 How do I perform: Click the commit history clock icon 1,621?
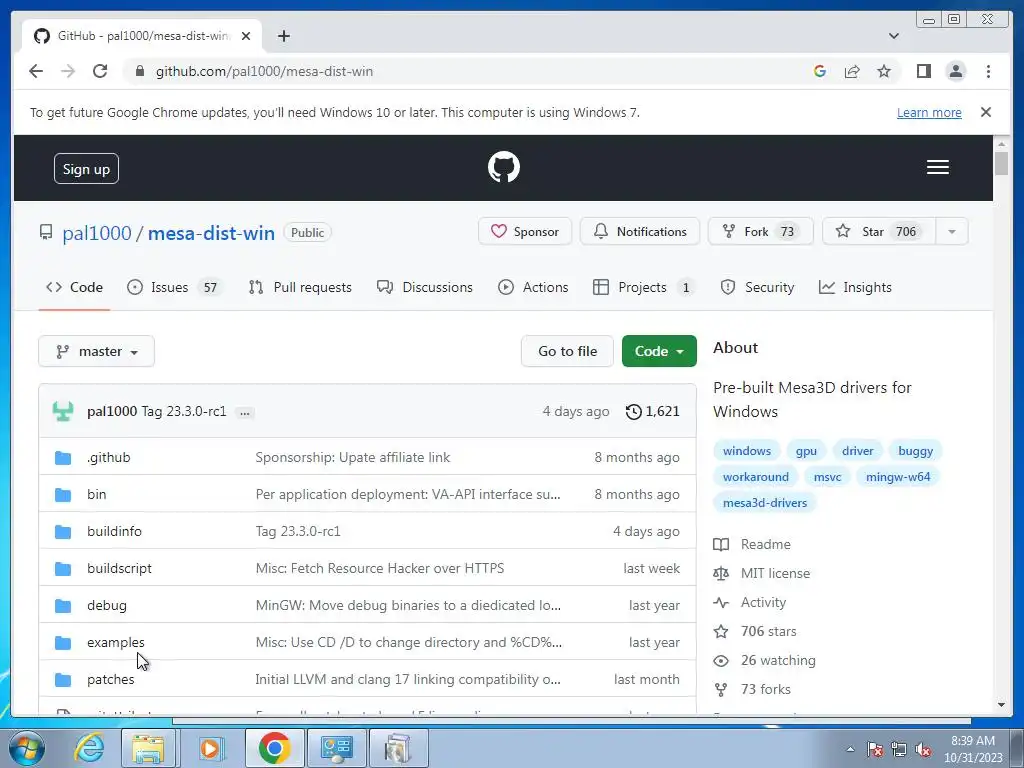coord(652,411)
